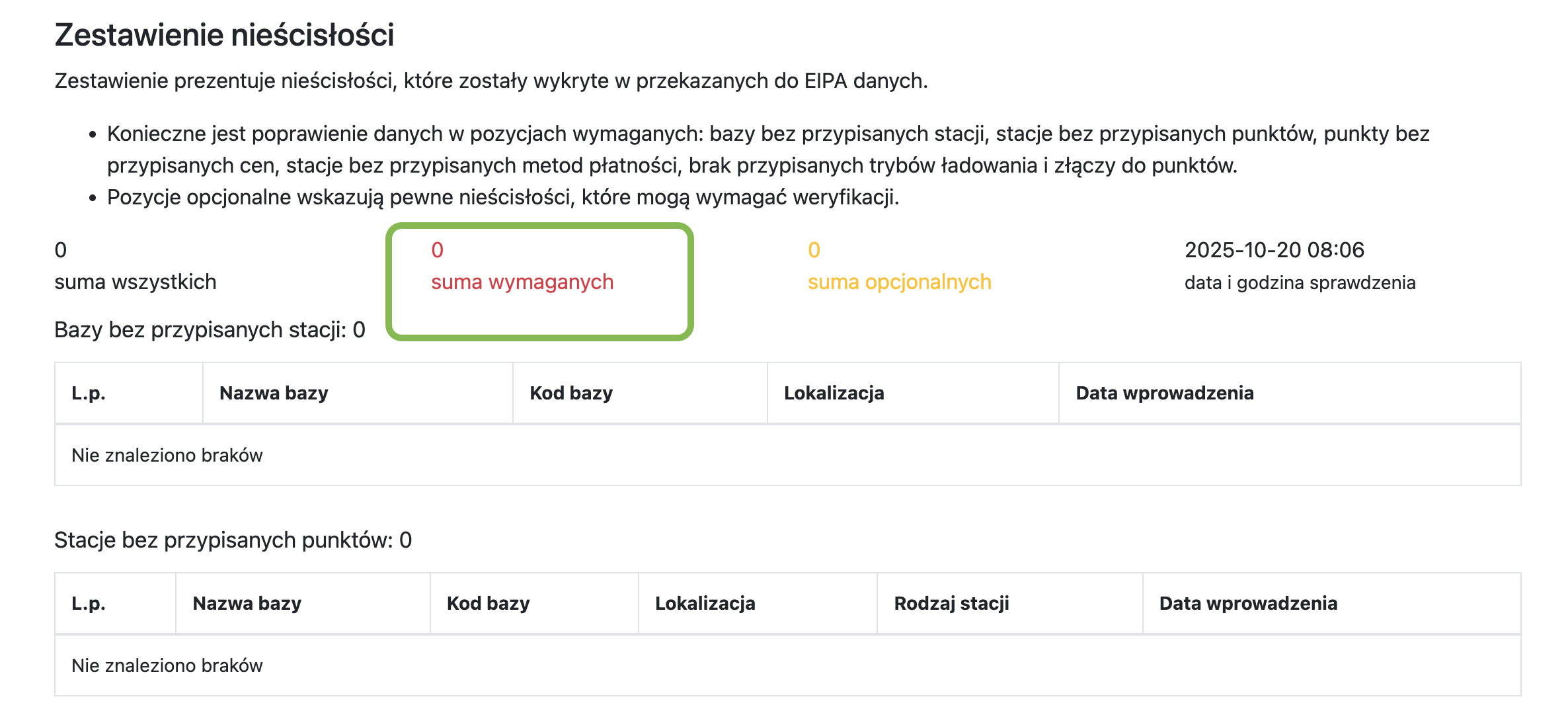Viewport: 1568px width, 709px height.
Task: Click the "Stacje bez przypisanych punktów: 0" heading
Action: [233, 540]
